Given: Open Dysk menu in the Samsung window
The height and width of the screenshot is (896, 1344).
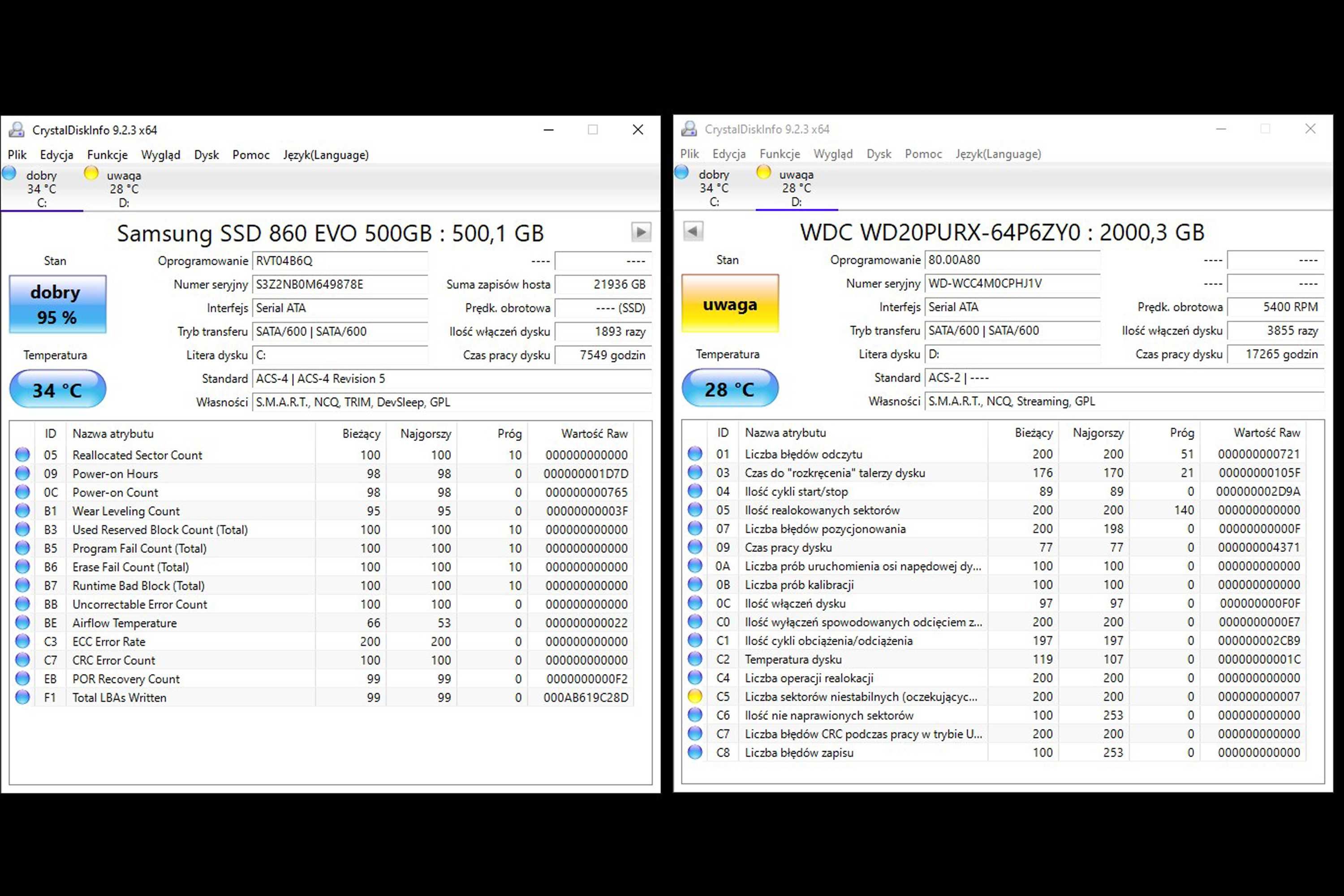Looking at the screenshot, I should click(206, 155).
